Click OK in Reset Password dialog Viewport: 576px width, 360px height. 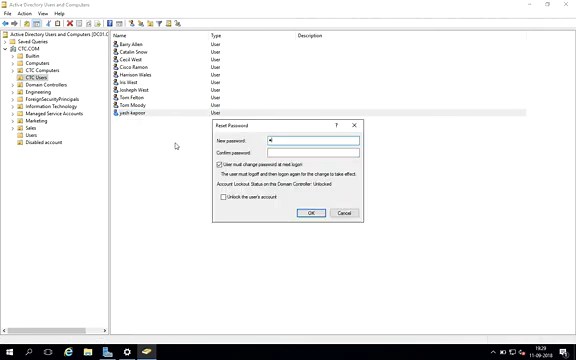[311, 213]
